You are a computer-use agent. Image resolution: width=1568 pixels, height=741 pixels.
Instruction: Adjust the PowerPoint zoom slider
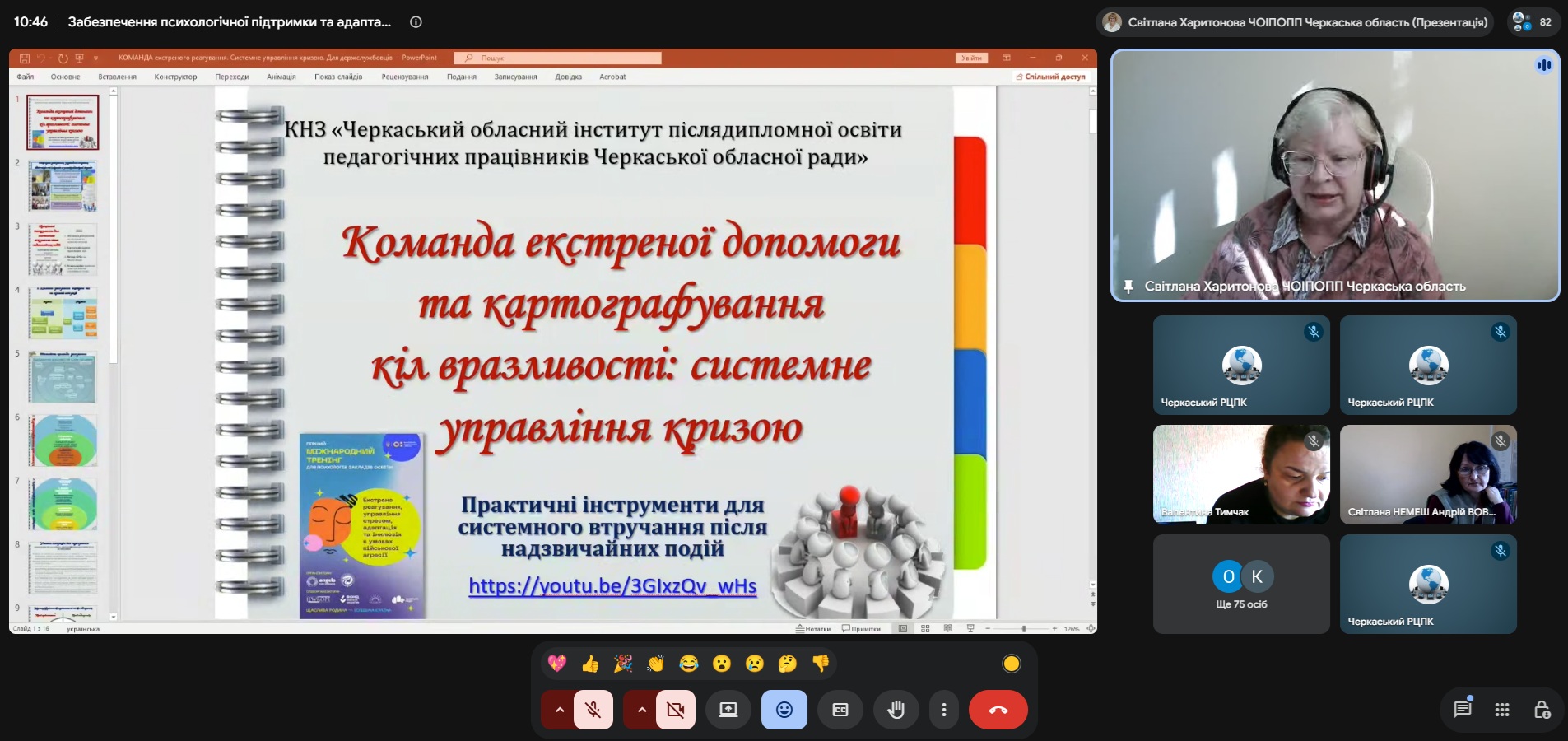click(1024, 628)
